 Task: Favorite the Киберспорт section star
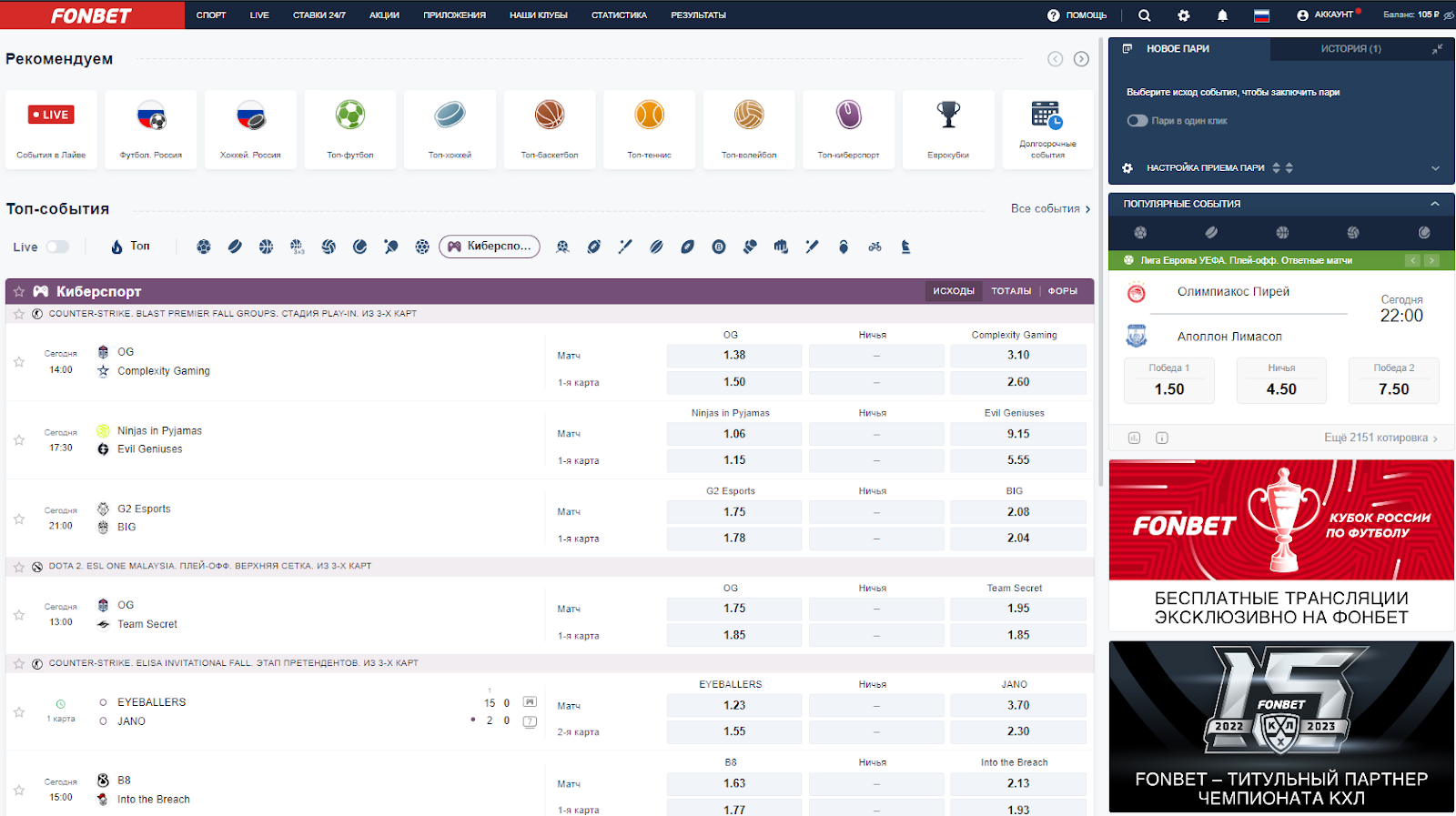19,291
